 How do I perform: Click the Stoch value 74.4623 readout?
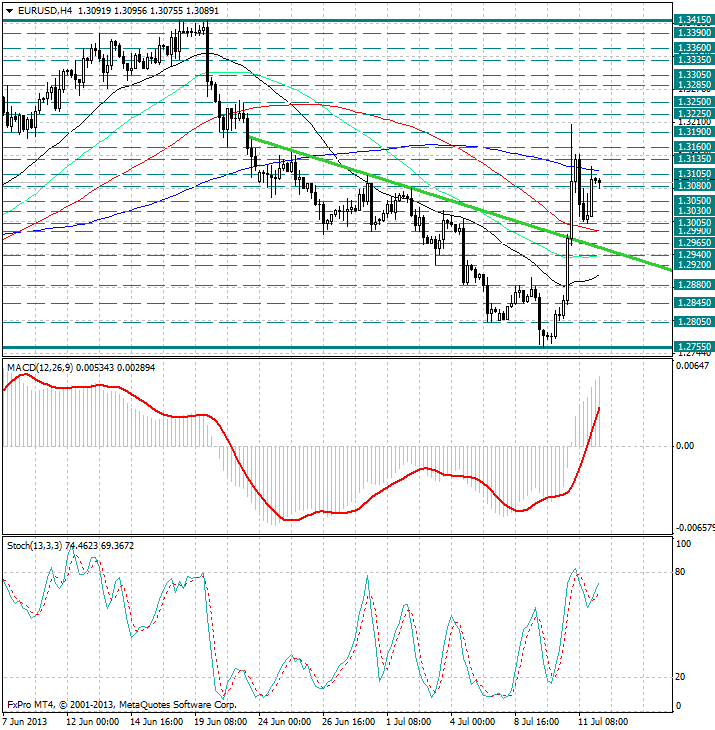click(81, 546)
